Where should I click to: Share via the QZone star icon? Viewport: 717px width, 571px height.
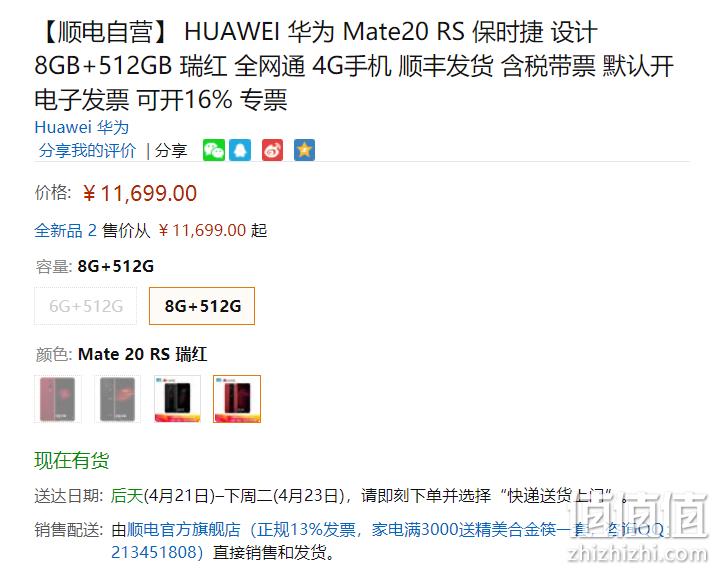pos(304,150)
